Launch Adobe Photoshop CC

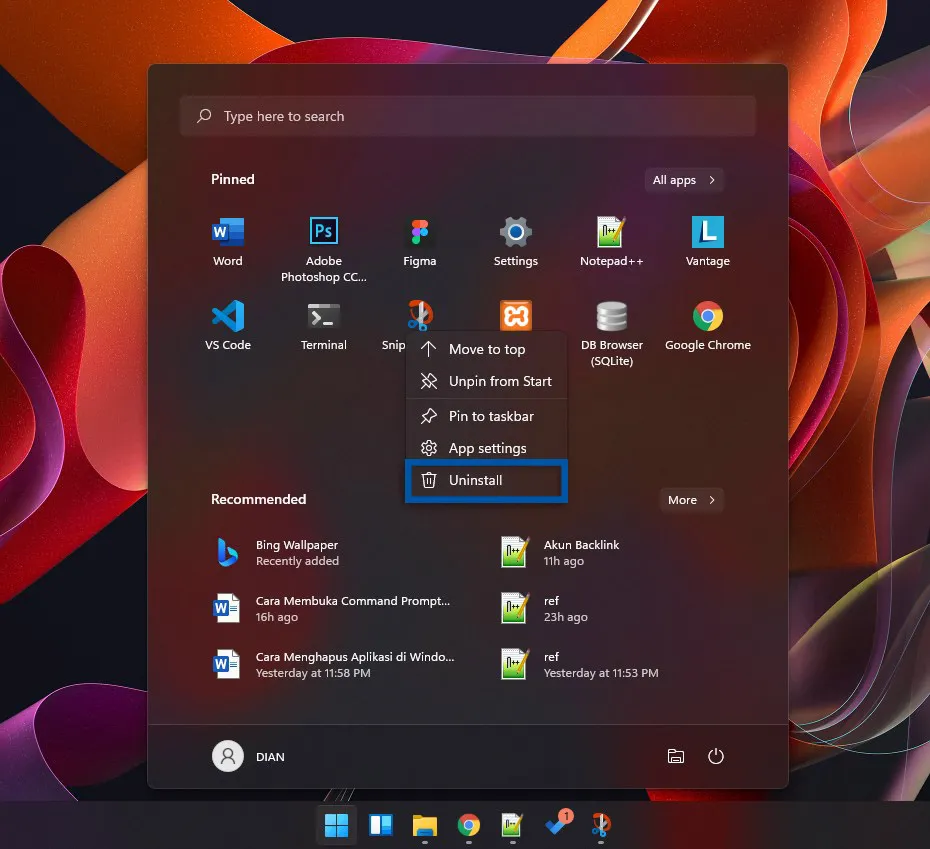point(323,232)
